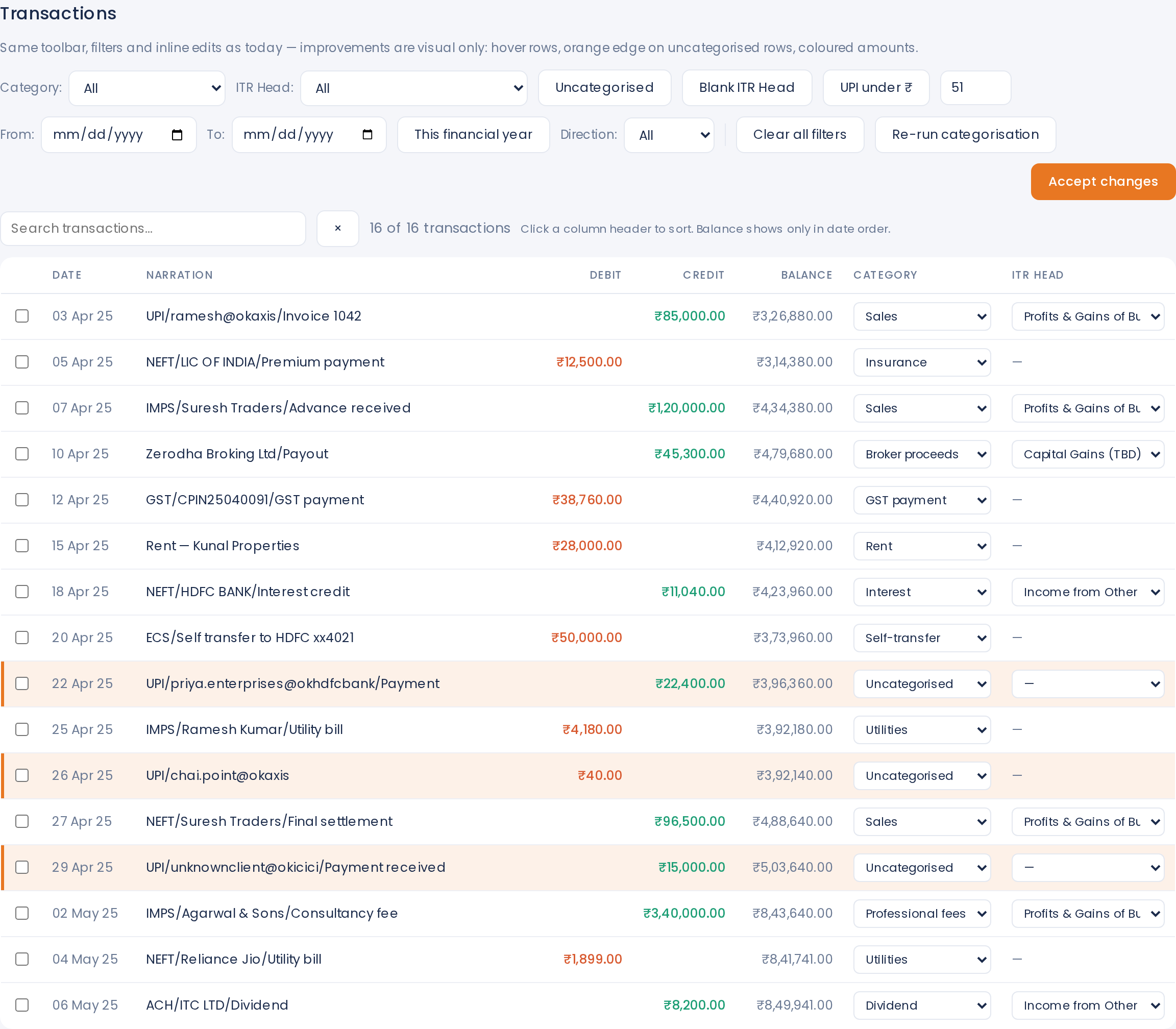Change category of Invoice 1042 row
Viewport: 1176px width, 1029px height.
(x=922, y=316)
